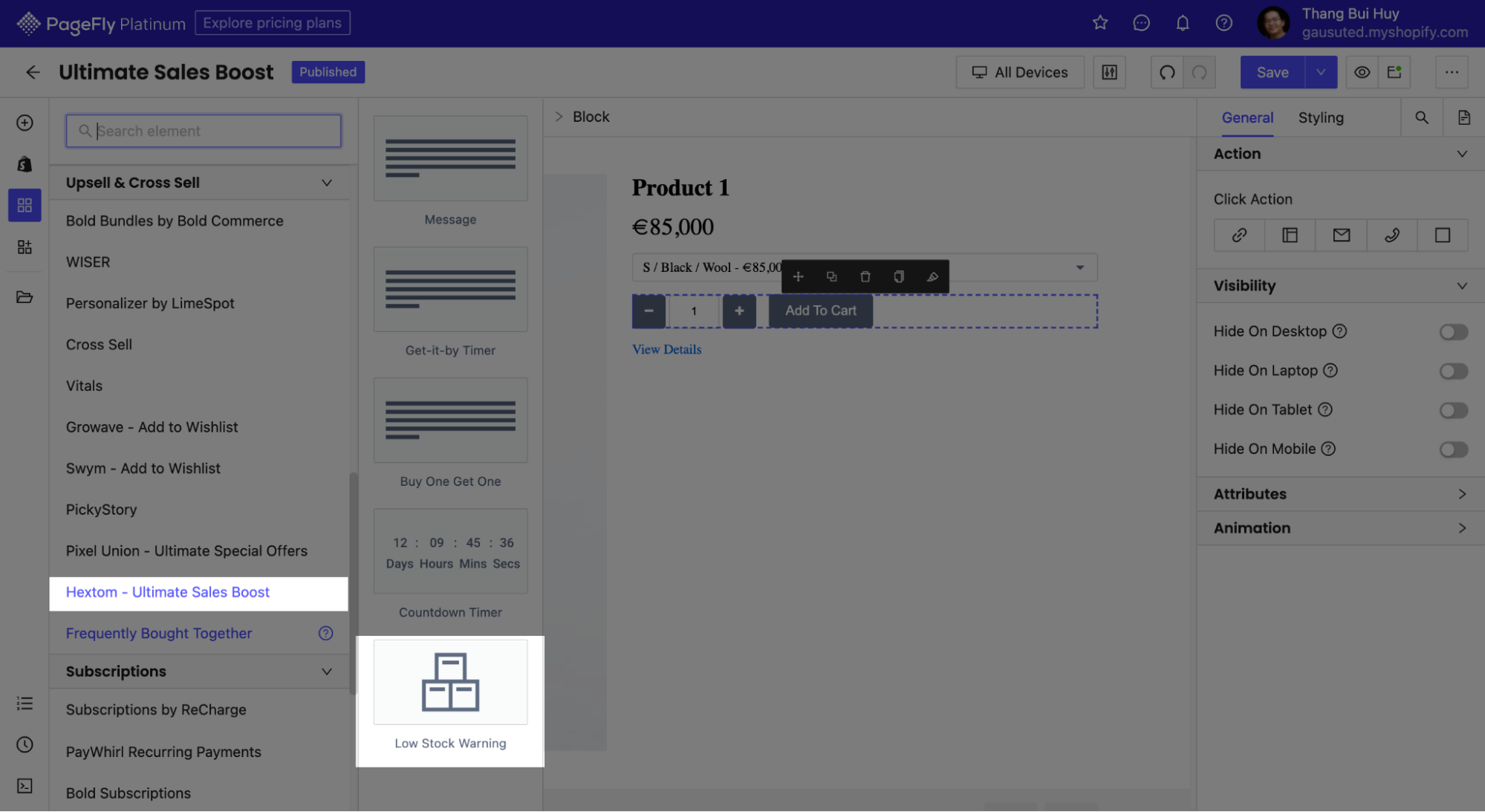Click the duplicate icon in element toolbar

click(x=831, y=276)
